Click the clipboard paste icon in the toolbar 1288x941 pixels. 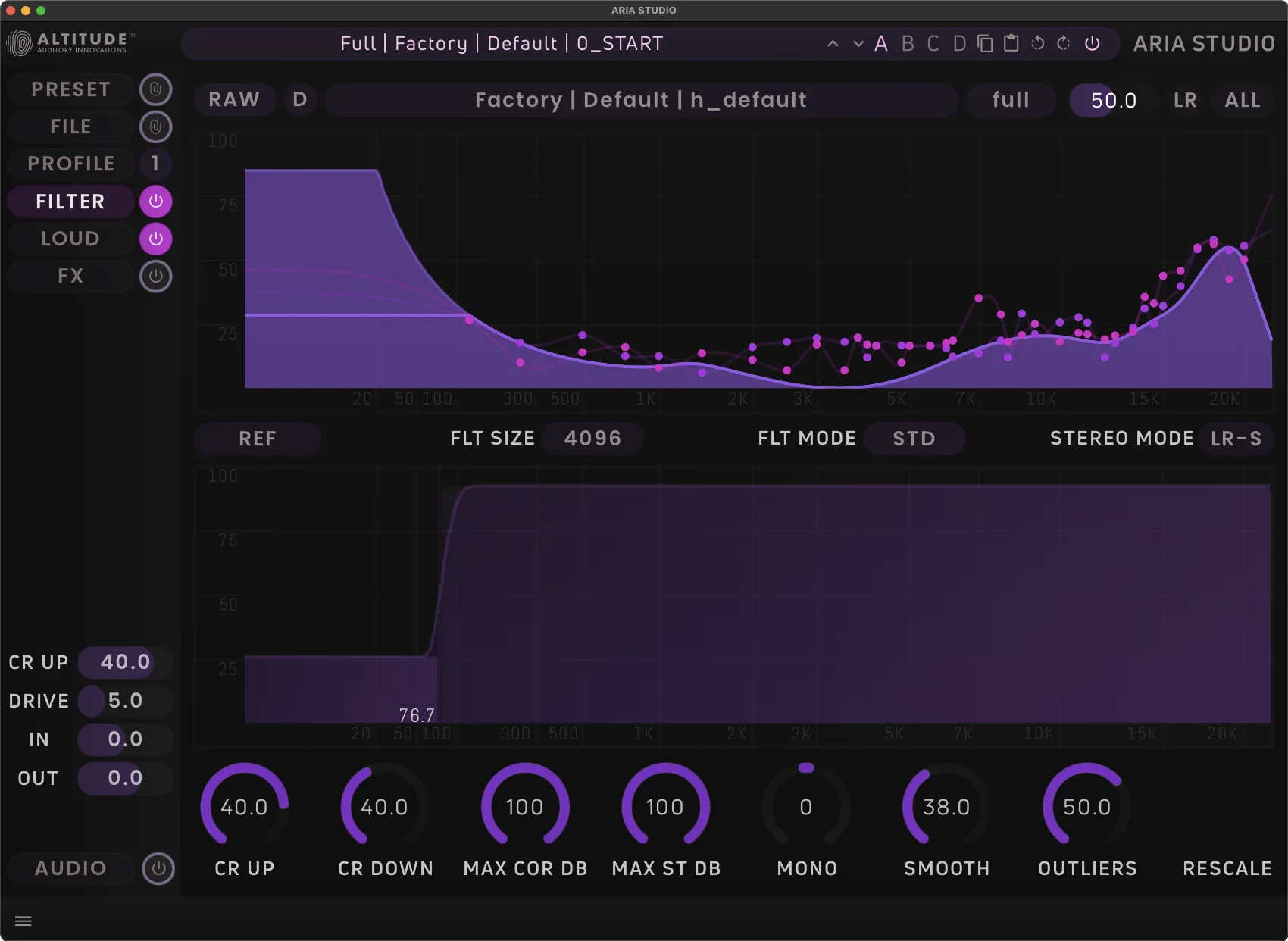(x=1010, y=43)
